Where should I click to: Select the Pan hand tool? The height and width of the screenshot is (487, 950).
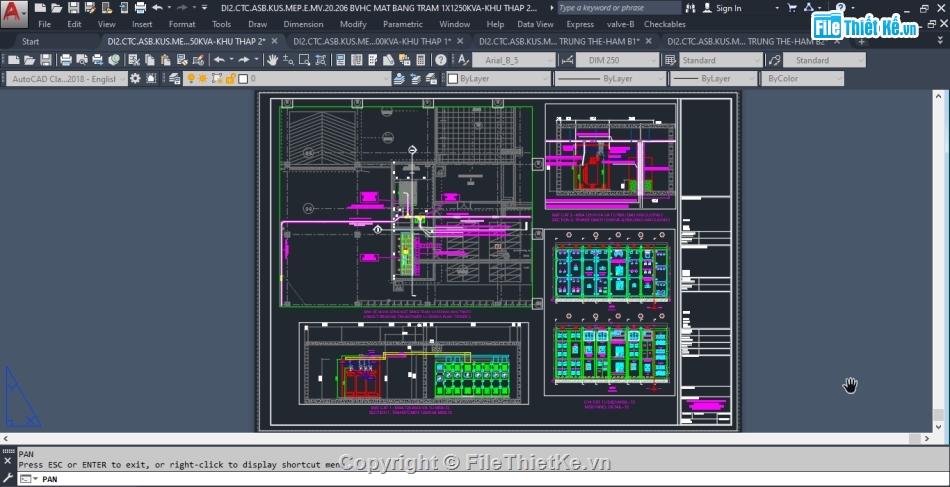click(x=273, y=60)
